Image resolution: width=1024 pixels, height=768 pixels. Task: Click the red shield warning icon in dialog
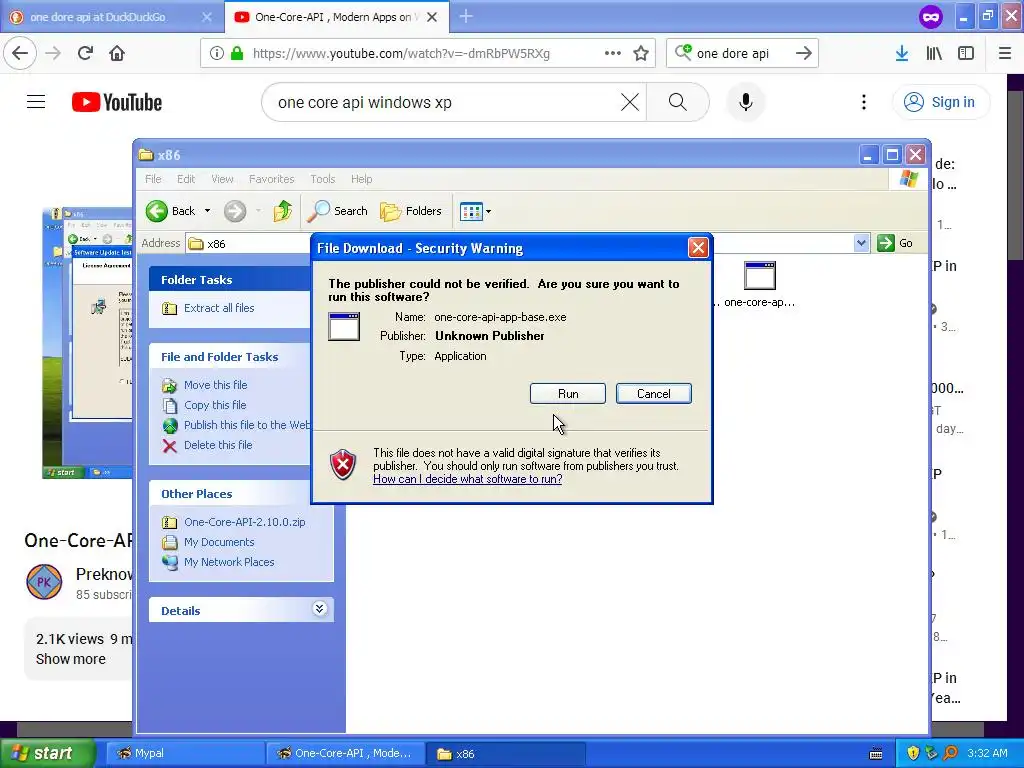[x=343, y=464]
